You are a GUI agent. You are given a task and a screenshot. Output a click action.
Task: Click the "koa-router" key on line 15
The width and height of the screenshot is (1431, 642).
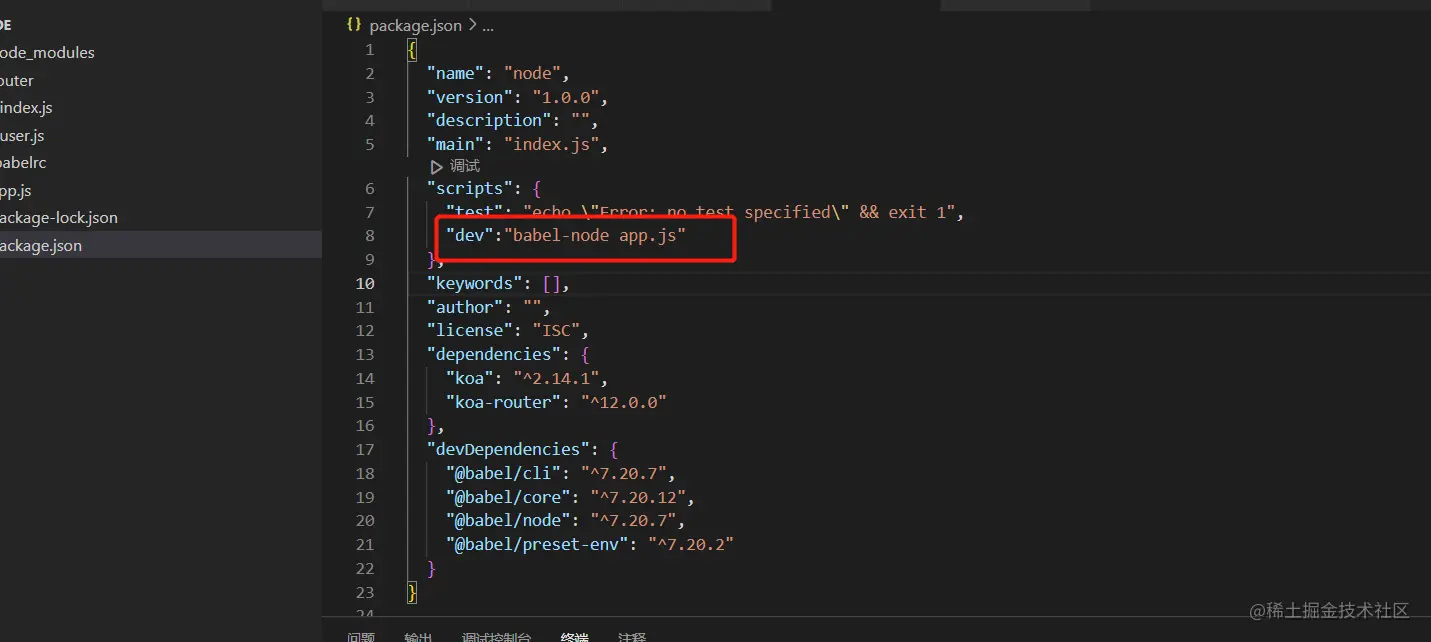(503, 402)
